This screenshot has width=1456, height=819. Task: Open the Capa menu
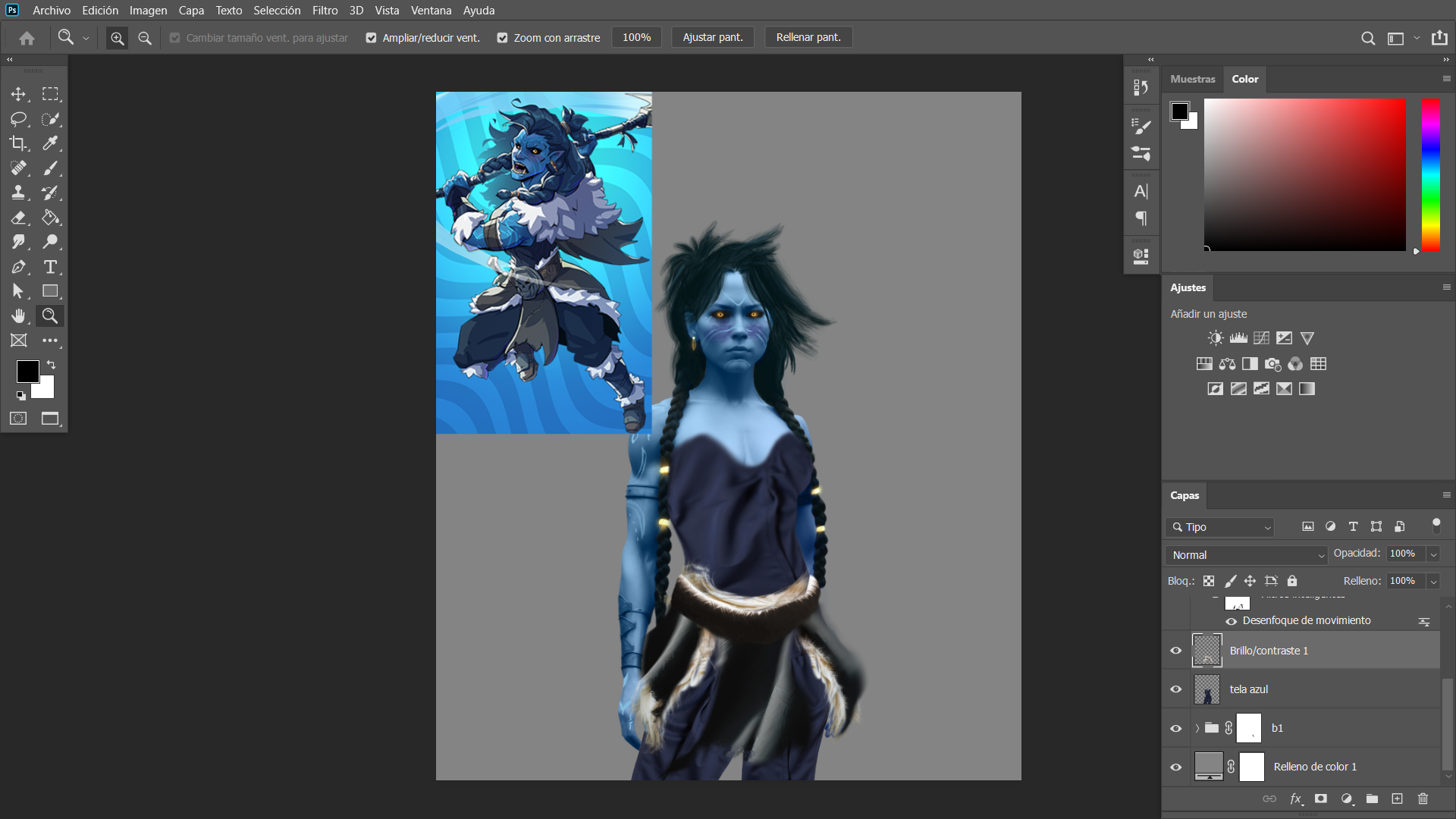(191, 11)
